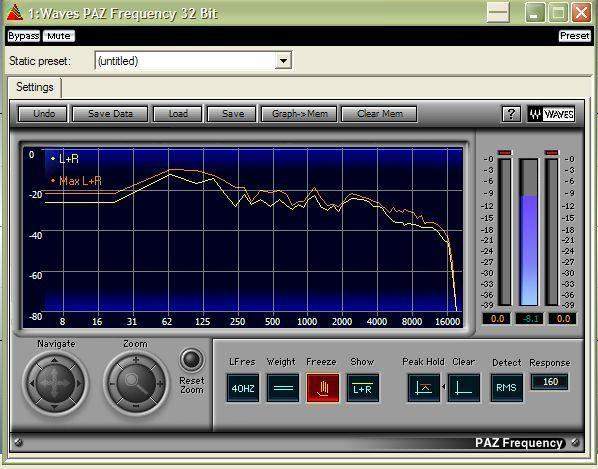
Task: Click the right channel level meter bar
Action: click(551, 232)
